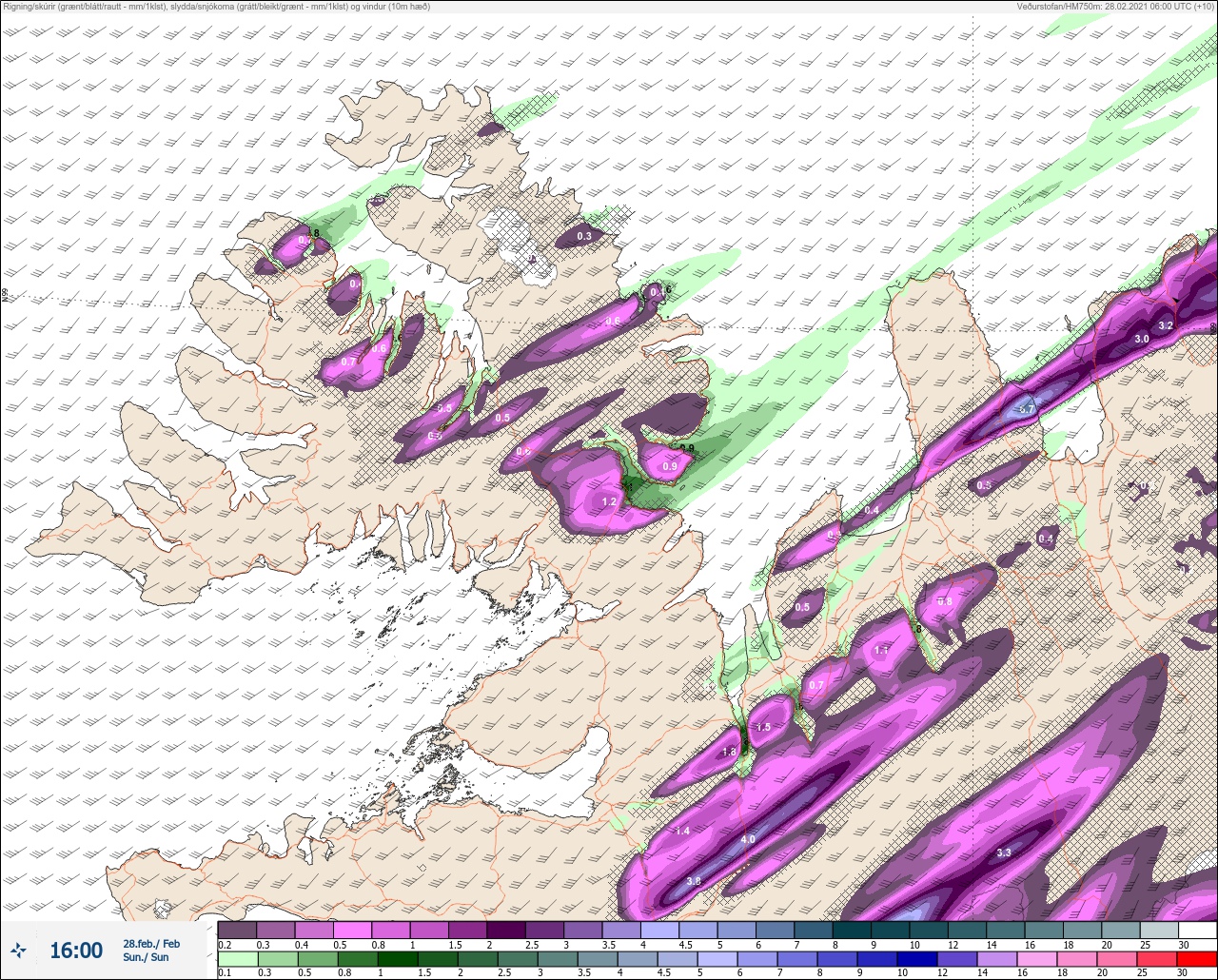
Task: Click the '28.feb./ Feb' date label
Action: (151, 943)
